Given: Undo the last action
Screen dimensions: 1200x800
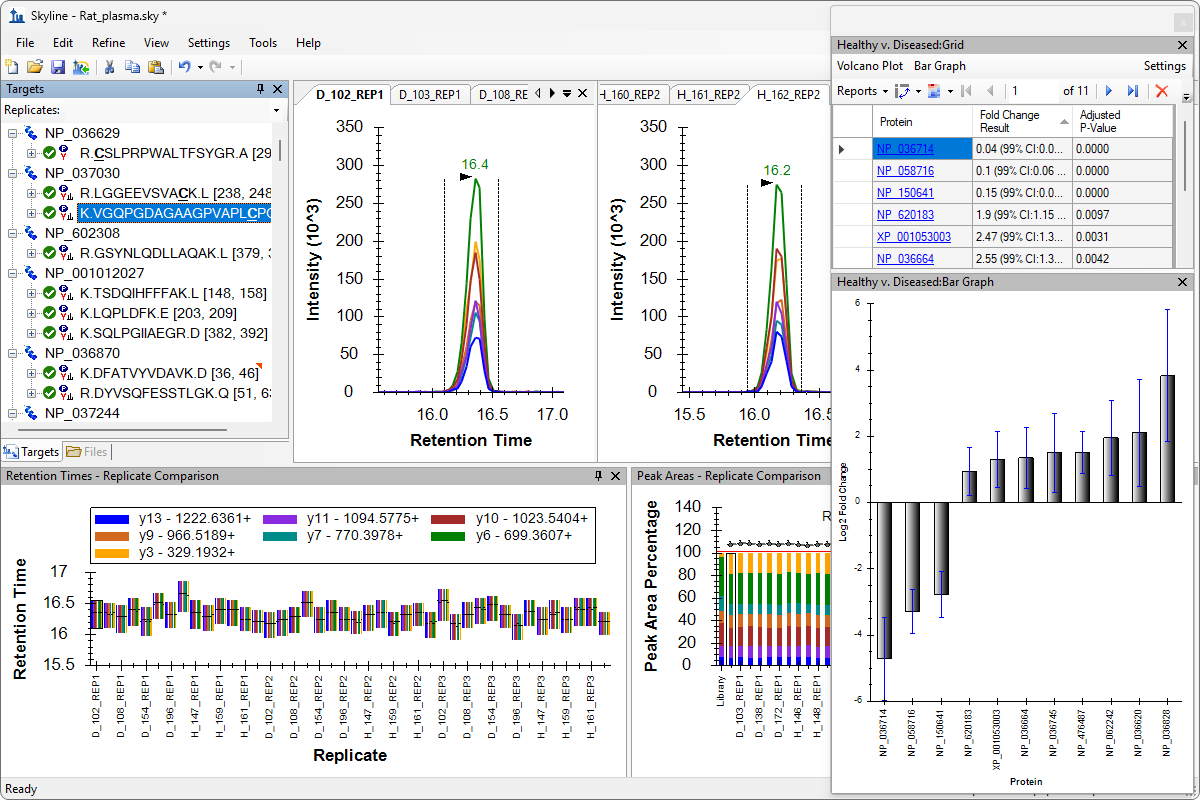Looking at the screenshot, I should pyautogui.click(x=184, y=67).
